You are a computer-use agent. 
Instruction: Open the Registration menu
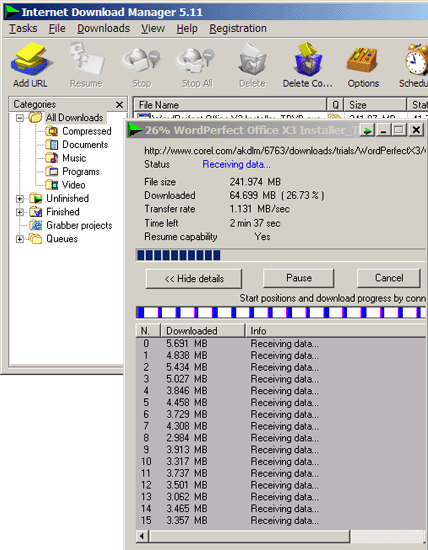tap(238, 28)
